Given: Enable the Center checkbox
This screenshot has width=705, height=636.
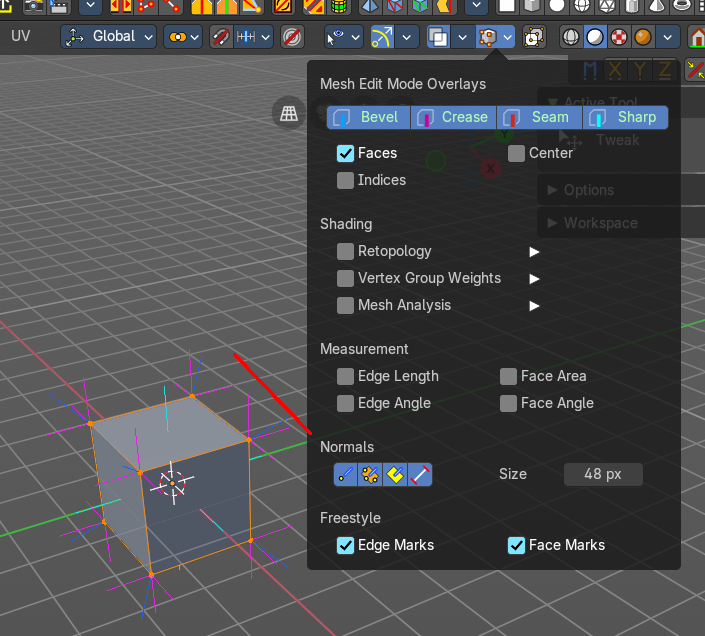Looking at the screenshot, I should (516, 153).
